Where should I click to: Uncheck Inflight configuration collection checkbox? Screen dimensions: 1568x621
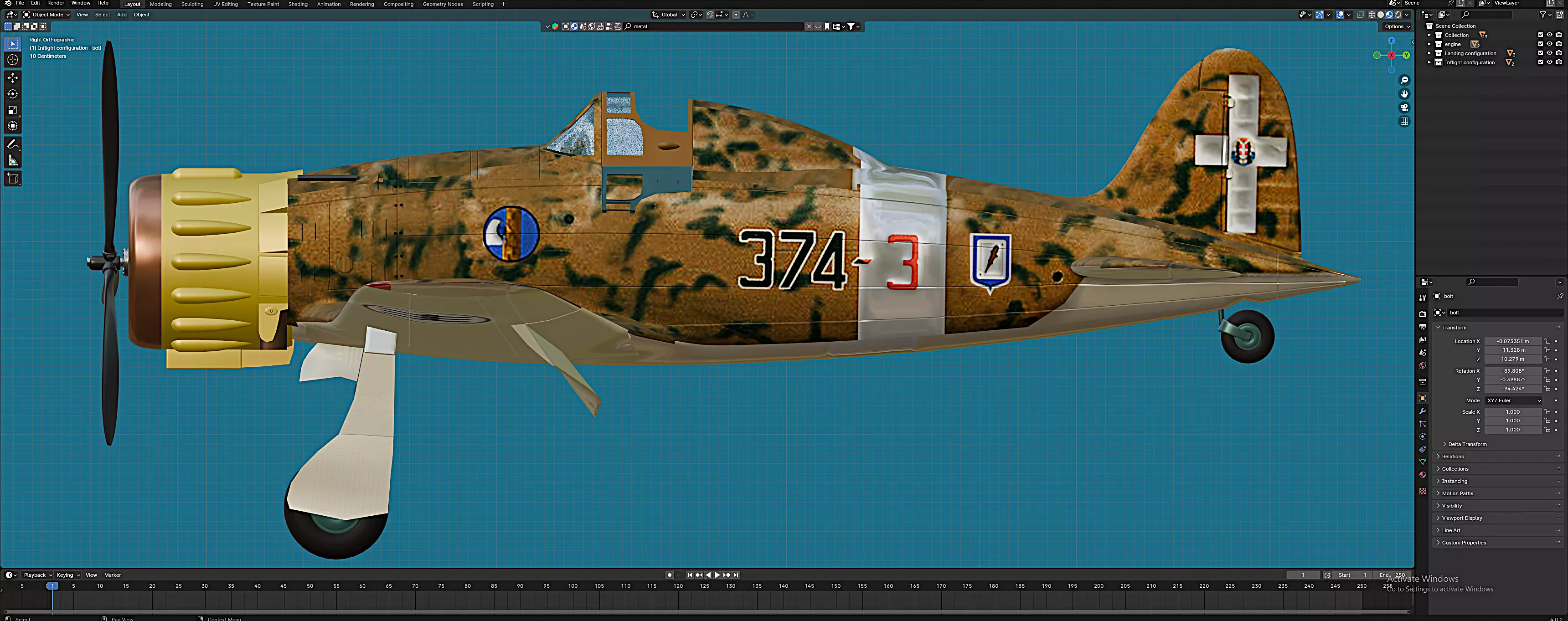pos(1541,62)
